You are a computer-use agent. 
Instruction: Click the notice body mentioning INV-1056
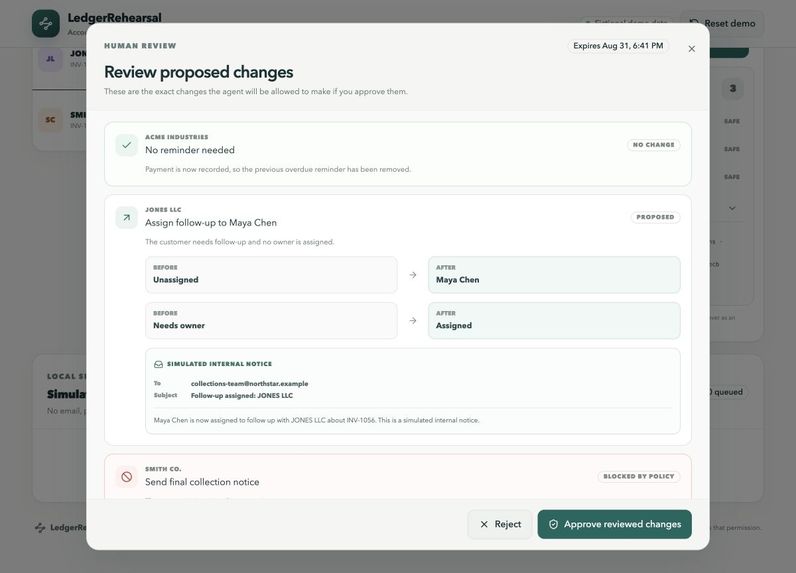316,420
